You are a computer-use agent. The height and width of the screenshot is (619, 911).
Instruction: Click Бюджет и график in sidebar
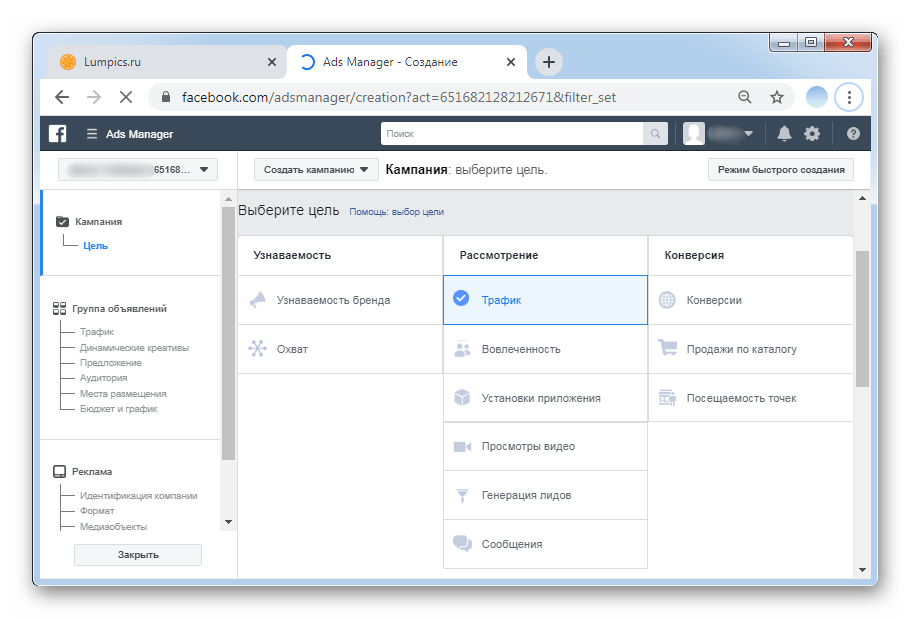(x=119, y=409)
